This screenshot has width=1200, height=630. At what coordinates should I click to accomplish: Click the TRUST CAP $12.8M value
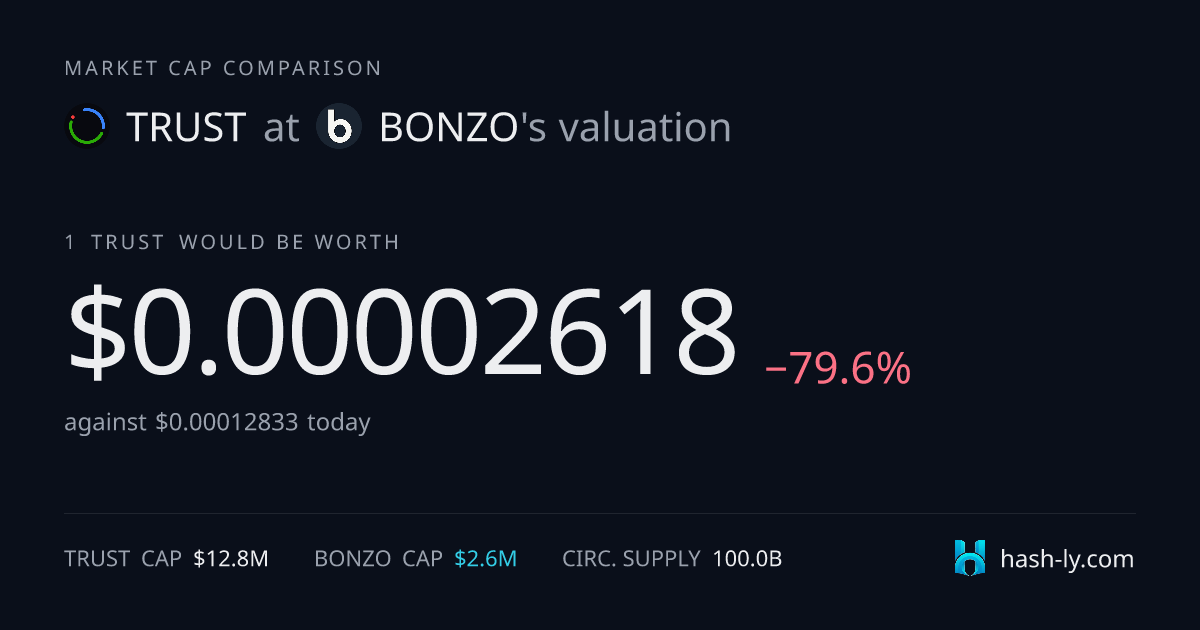pos(231,559)
